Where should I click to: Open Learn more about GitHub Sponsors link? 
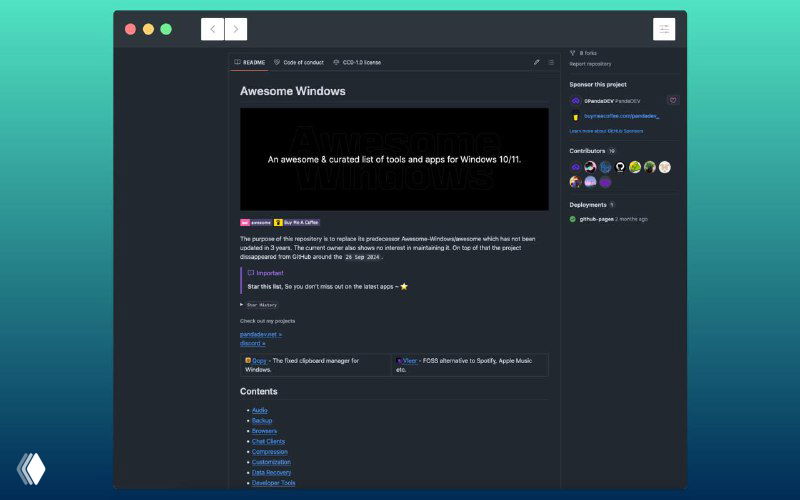(606, 131)
